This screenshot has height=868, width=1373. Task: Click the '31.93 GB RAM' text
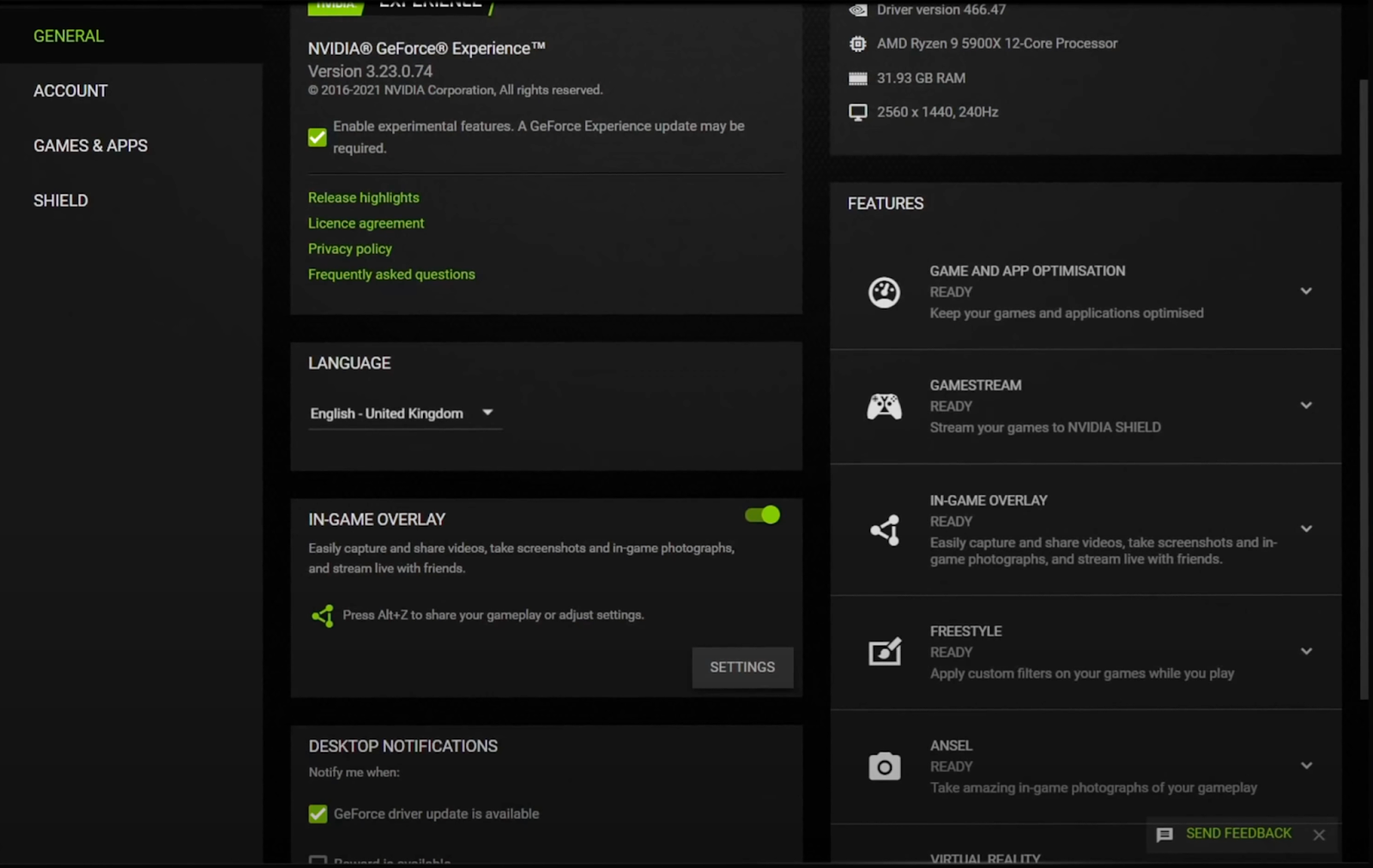[x=921, y=78]
